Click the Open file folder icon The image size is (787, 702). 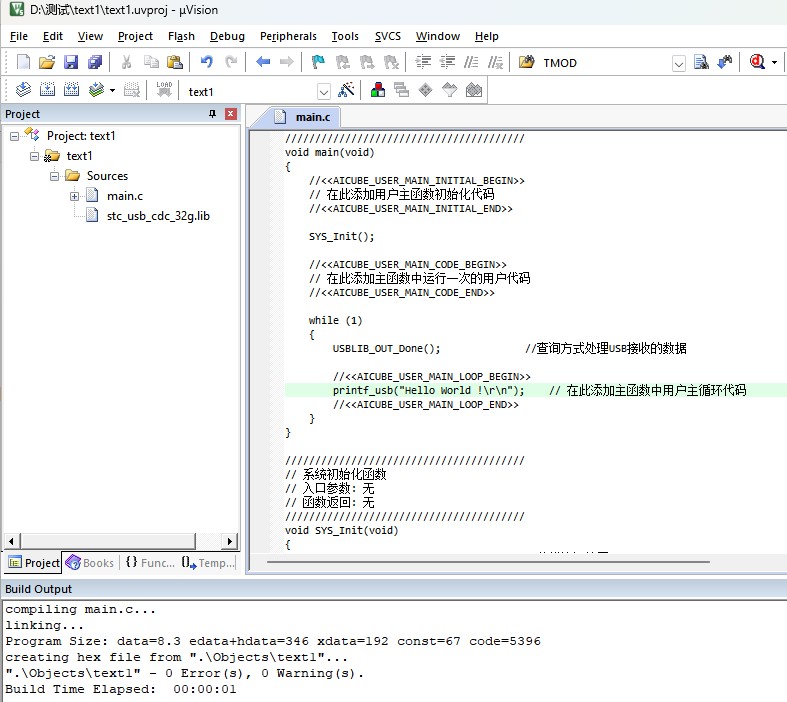pyautogui.click(x=47, y=62)
